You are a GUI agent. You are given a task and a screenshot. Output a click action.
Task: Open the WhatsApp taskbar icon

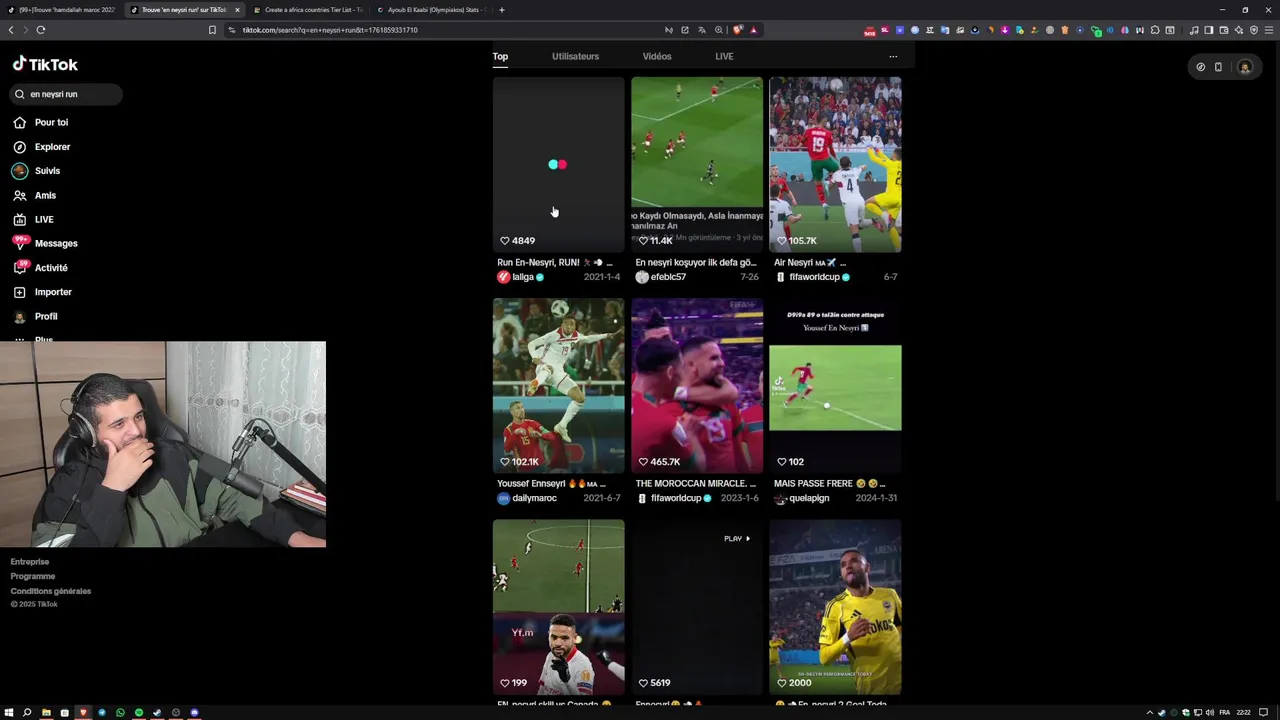[120, 712]
